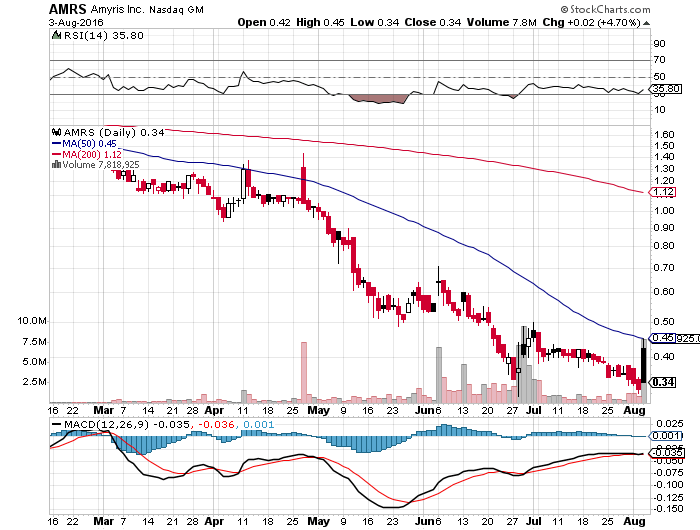The width and height of the screenshot is (700, 530).
Task: Click the Amyris Inc. company name
Action: coord(117,9)
